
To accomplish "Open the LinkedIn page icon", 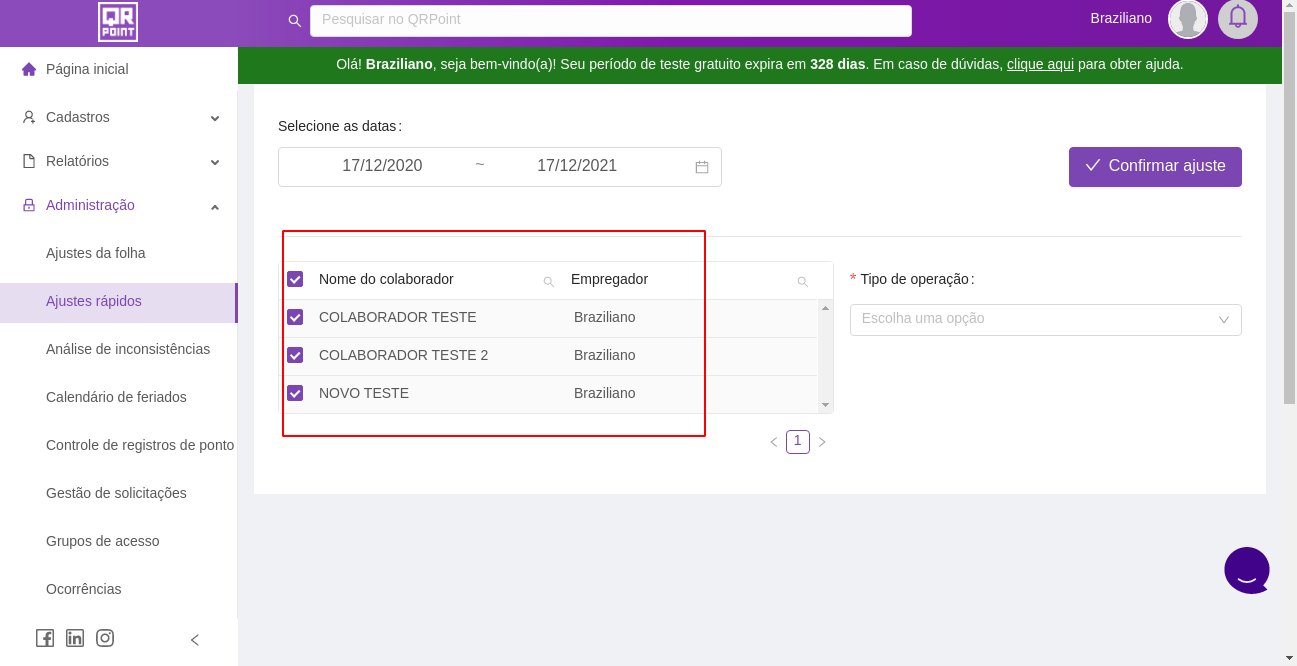I will 75,638.
